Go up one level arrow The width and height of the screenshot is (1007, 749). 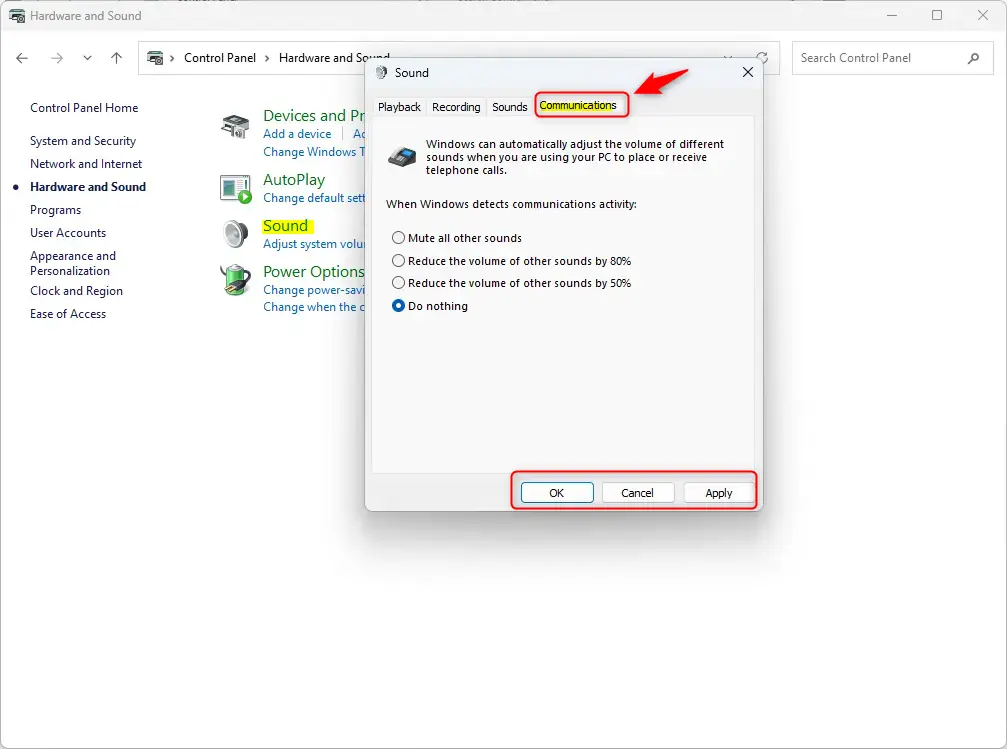click(116, 58)
